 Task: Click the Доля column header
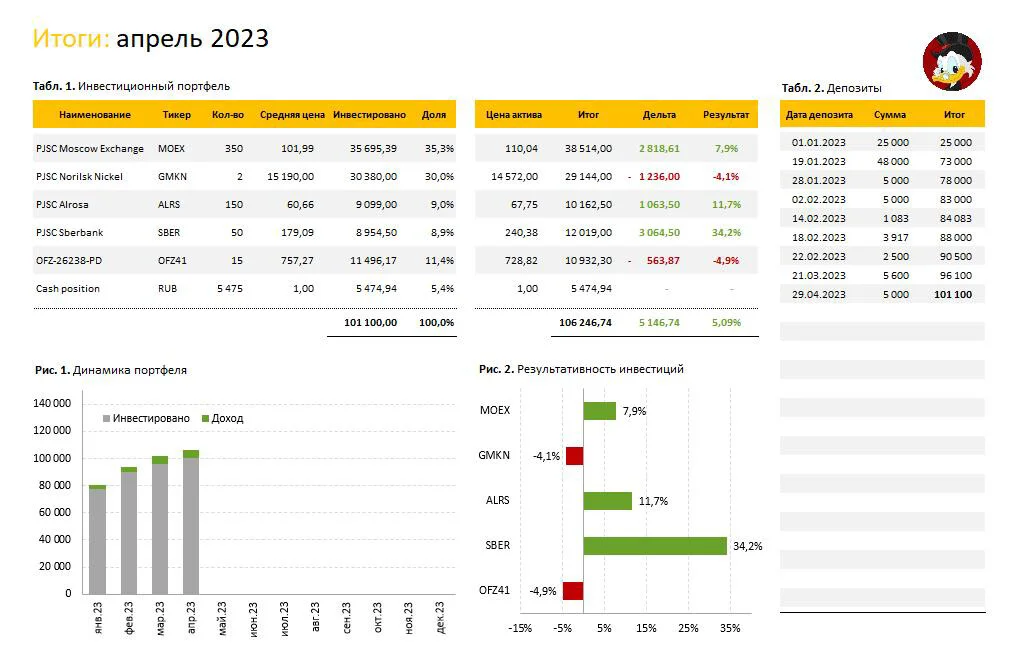[434, 115]
